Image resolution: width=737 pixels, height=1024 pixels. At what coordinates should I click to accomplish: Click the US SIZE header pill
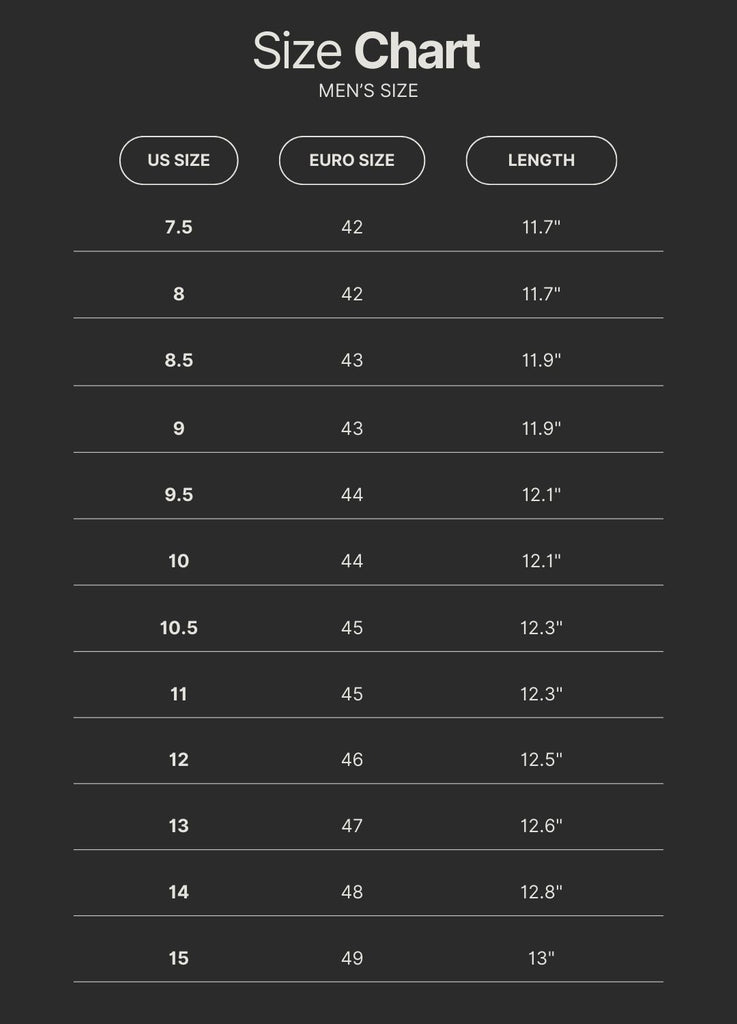[179, 160]
